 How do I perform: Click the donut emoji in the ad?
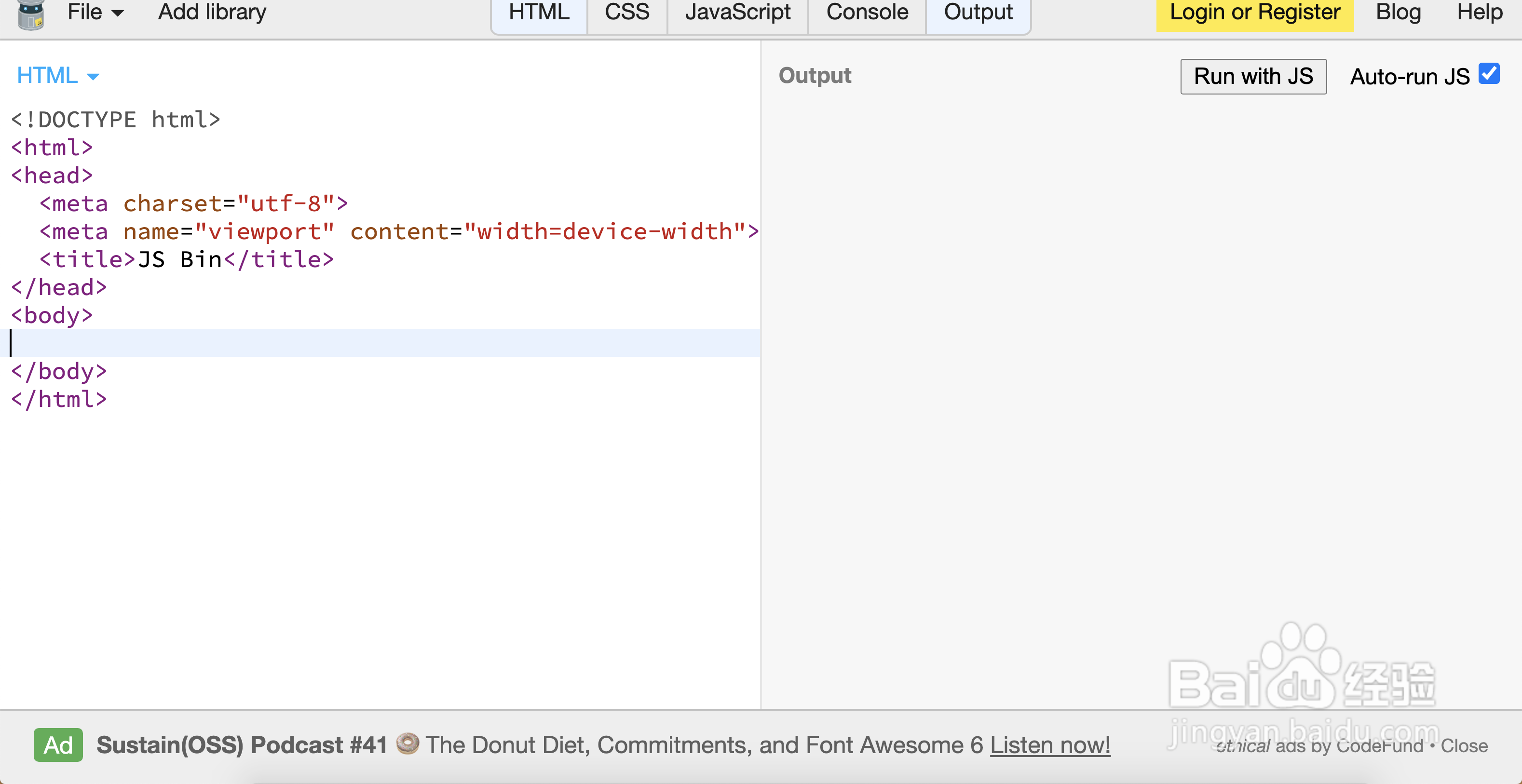point(407,743)
